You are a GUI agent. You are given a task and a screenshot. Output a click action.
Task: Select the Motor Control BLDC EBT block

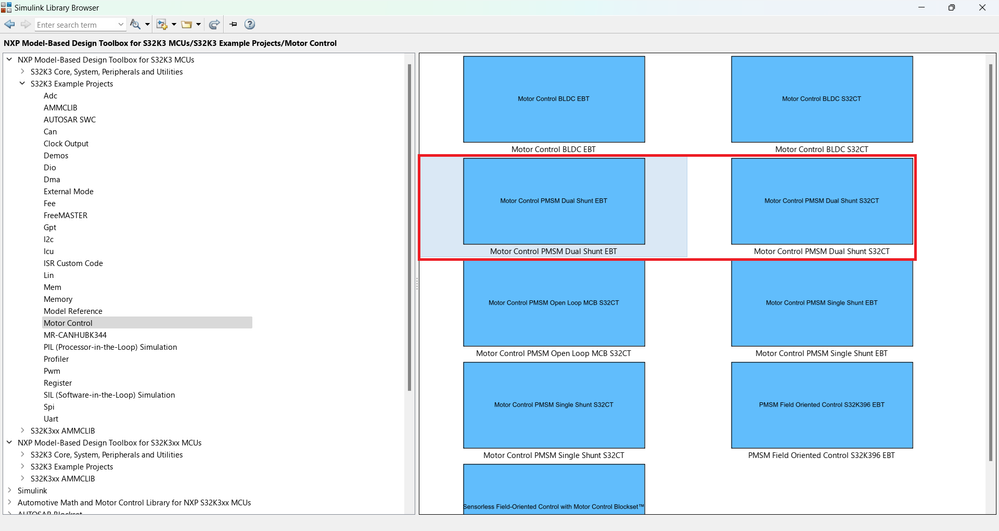click(554, 99)
